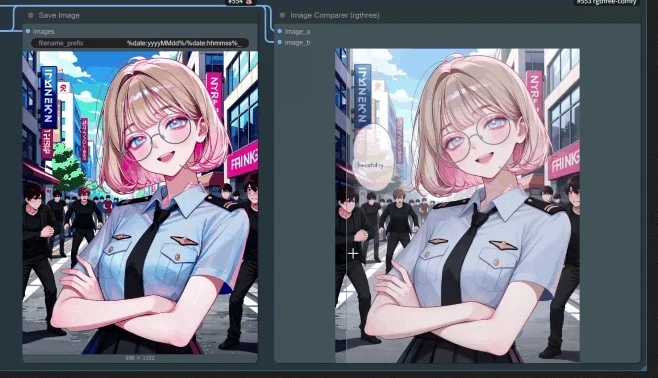Click the image_a label
This screenshot has height=378, width=658.
[297, 31]
